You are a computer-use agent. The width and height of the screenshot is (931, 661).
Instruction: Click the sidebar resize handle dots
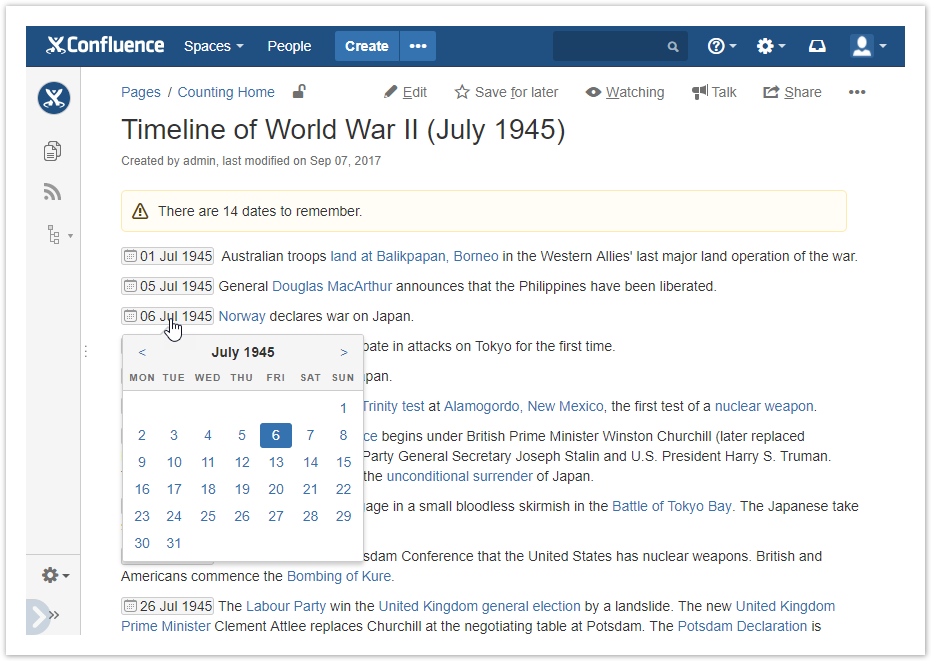pos(86,352)
